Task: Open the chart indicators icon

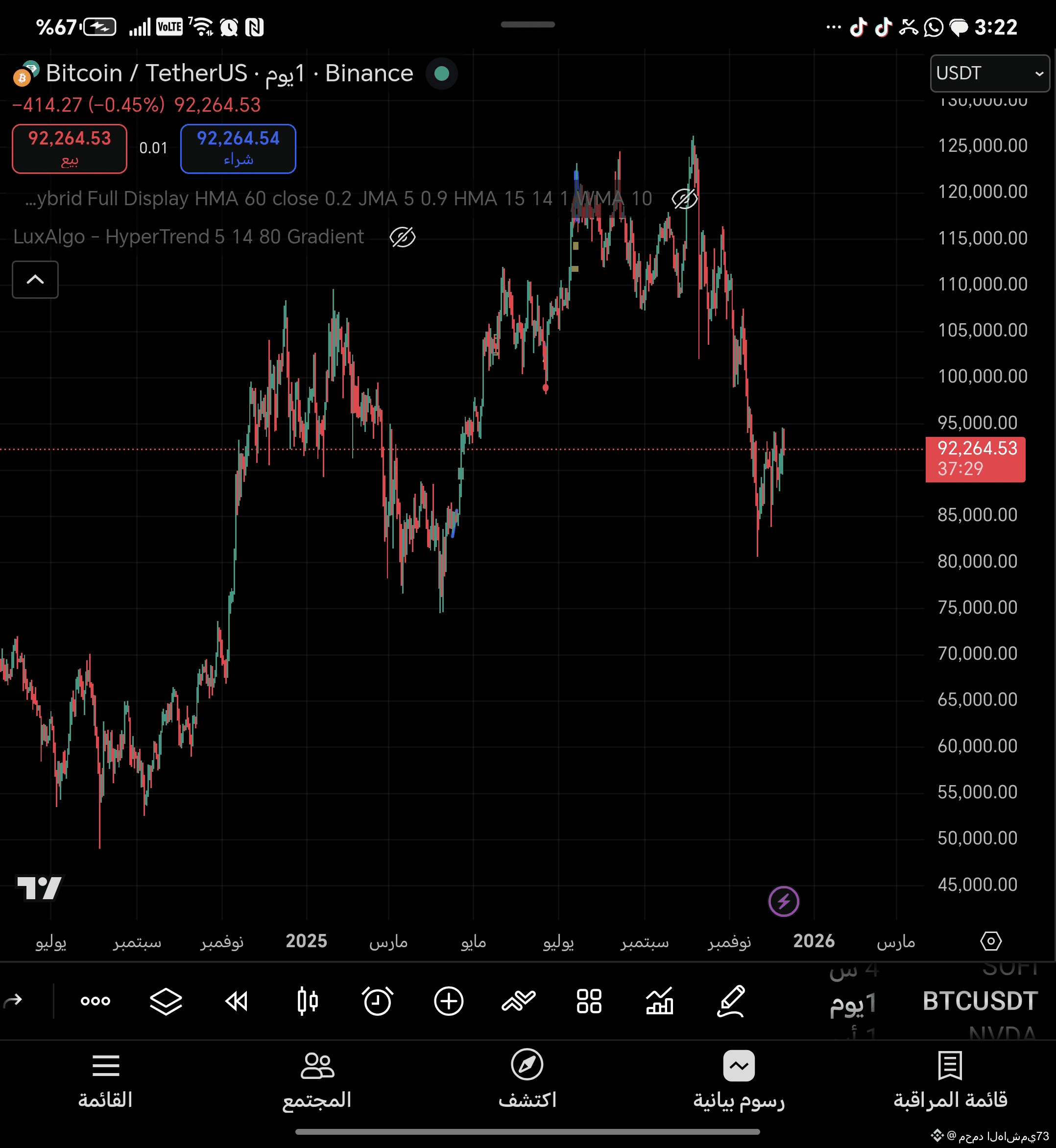Action: 660,1001
